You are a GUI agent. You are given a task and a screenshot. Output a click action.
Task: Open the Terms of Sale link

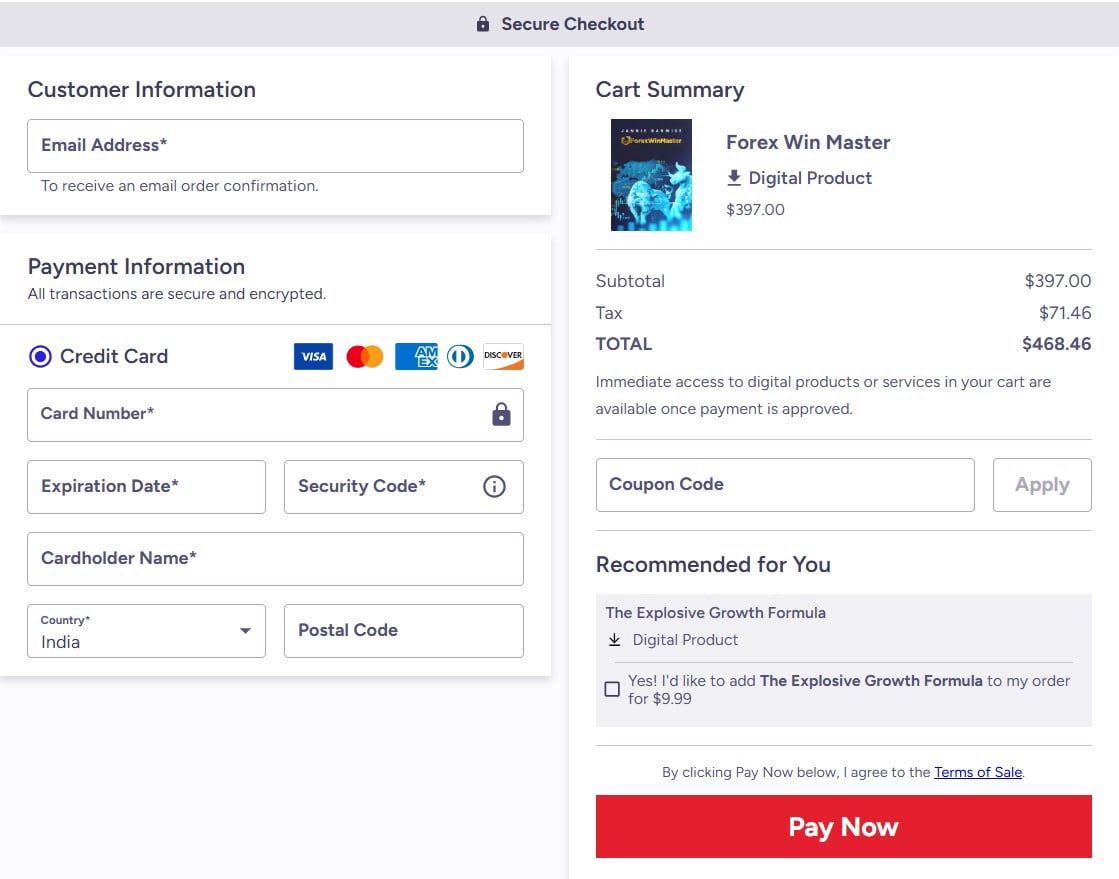tap(977, 772)
